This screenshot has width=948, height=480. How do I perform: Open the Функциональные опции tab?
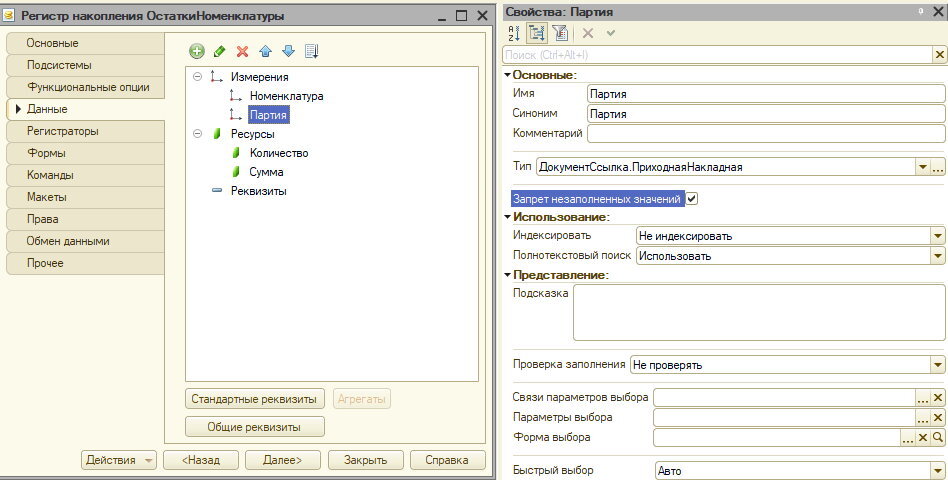coord(85,87)
